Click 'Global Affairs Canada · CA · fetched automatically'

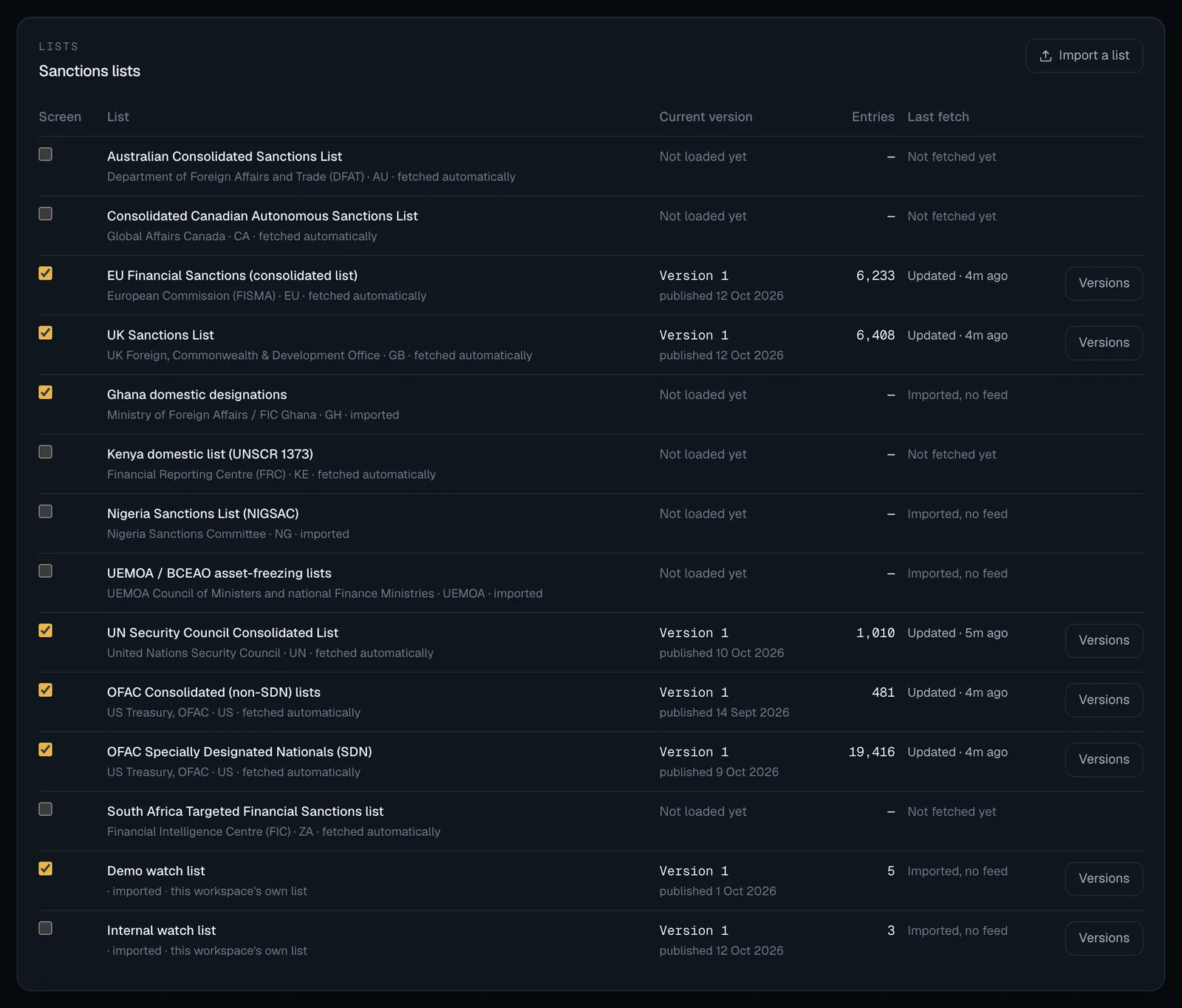click(242, 236)
